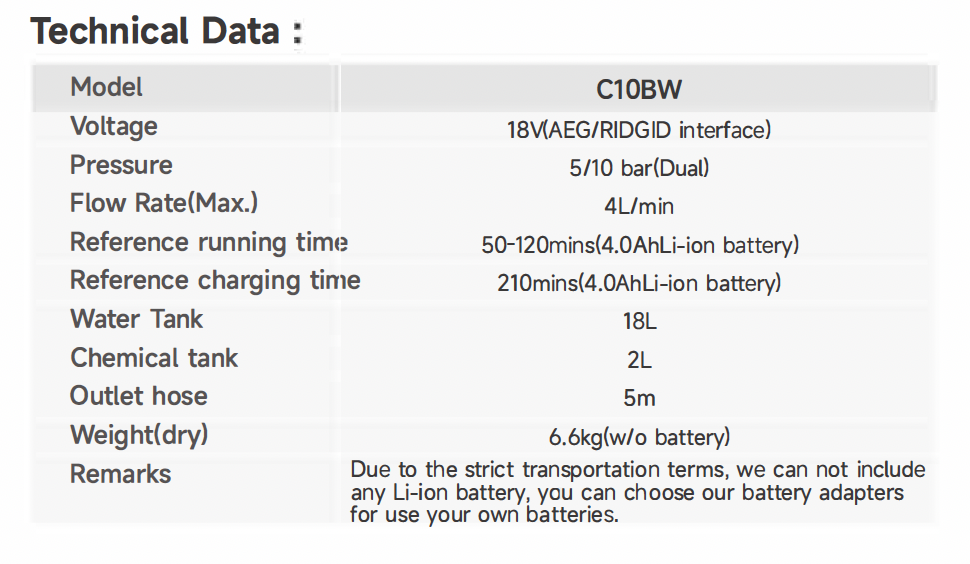Click the 210mins charging time value
Viewport: 970px width, 564px height.
(639, 283)
